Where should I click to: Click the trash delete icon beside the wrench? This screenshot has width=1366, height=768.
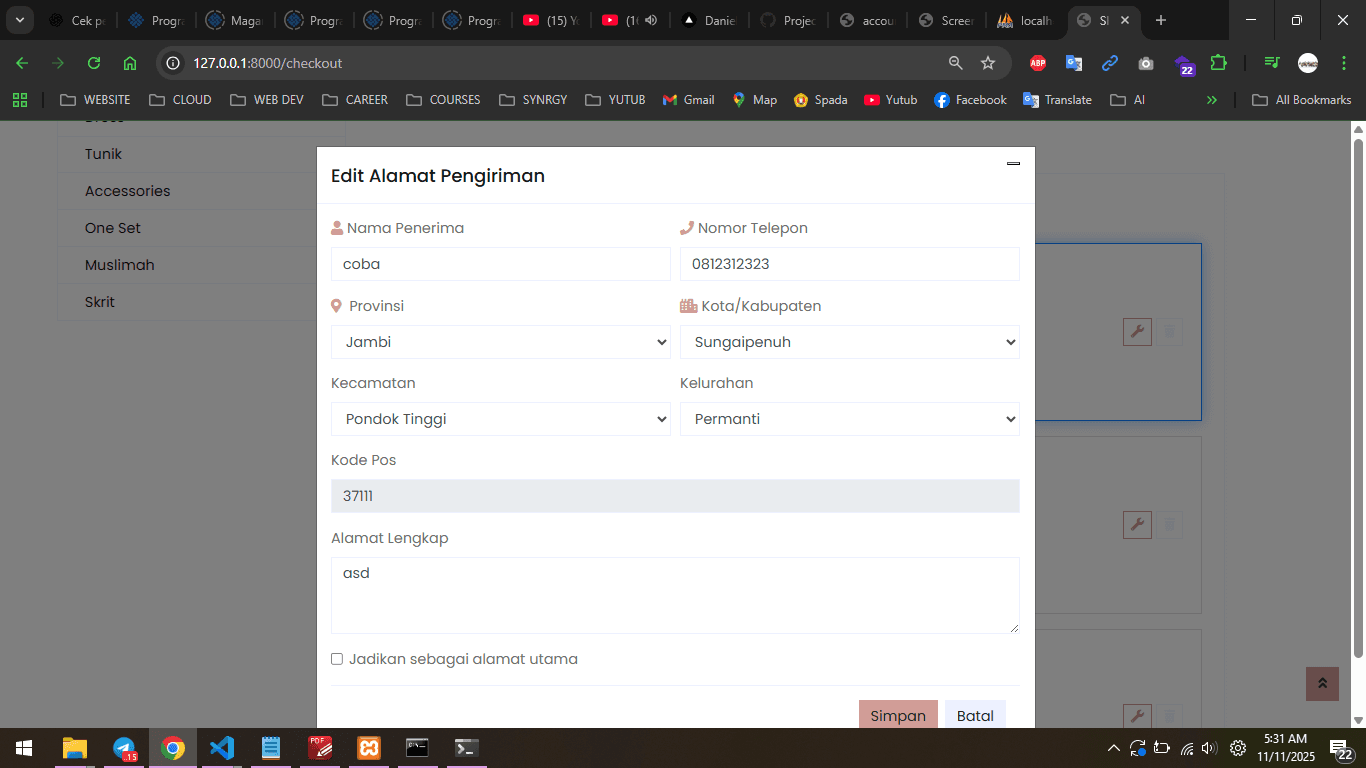[1168, 332]
